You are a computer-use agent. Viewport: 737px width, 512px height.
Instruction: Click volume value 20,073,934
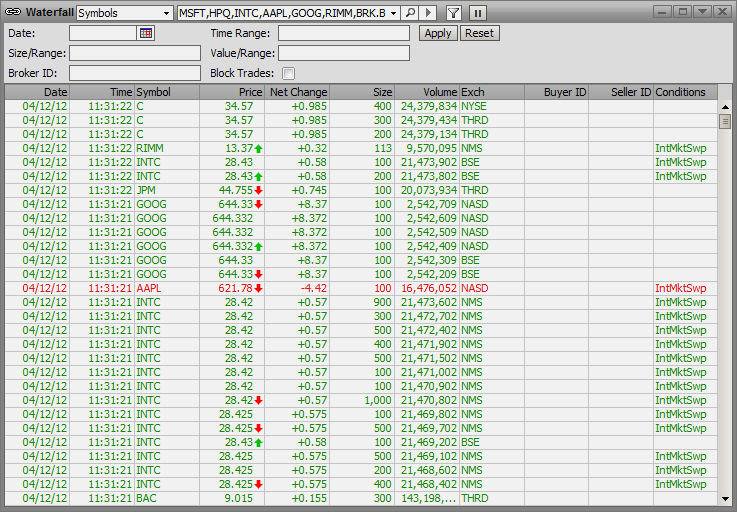(x=429, y=190)
